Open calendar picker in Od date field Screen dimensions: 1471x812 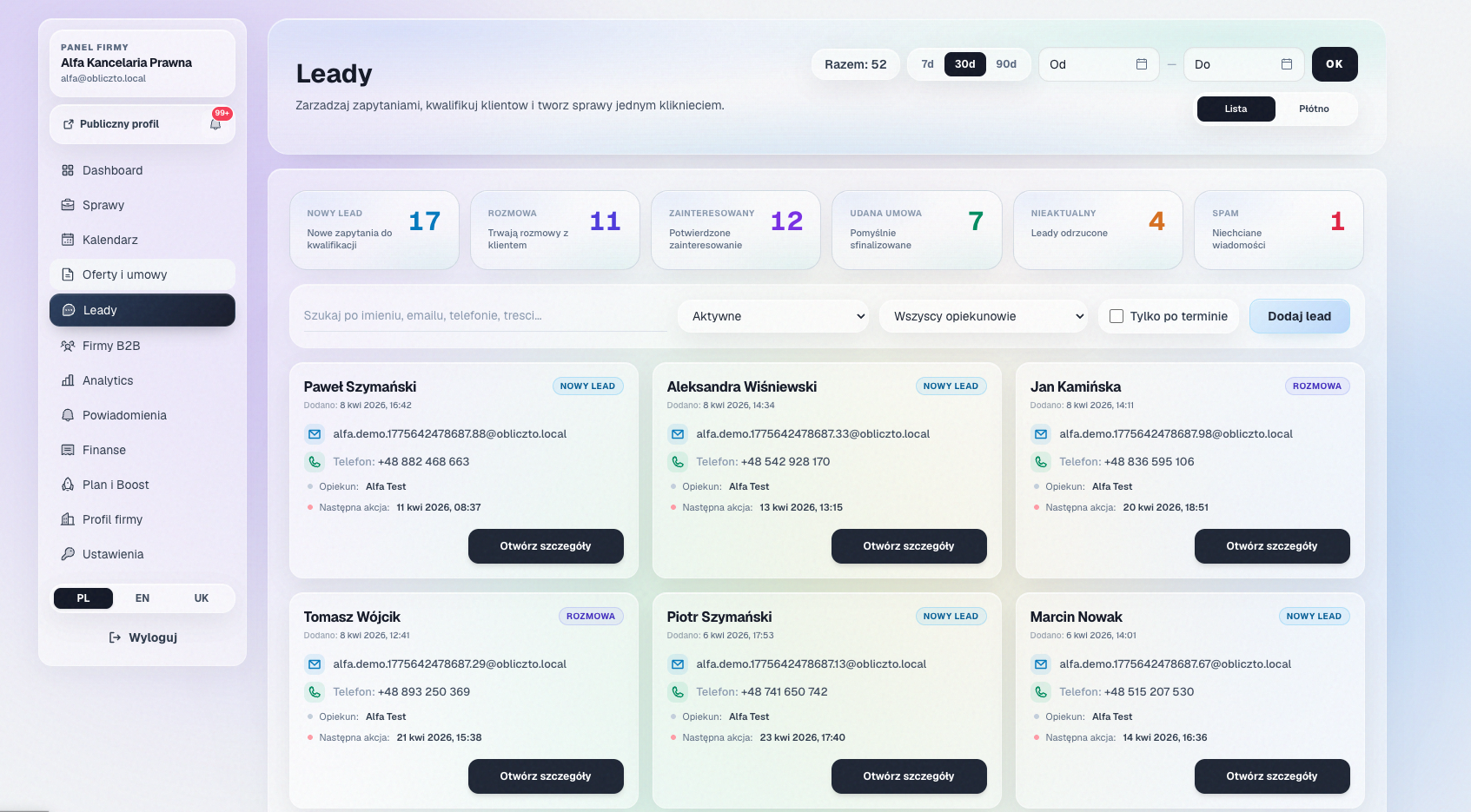click(x=1142, y=64)
